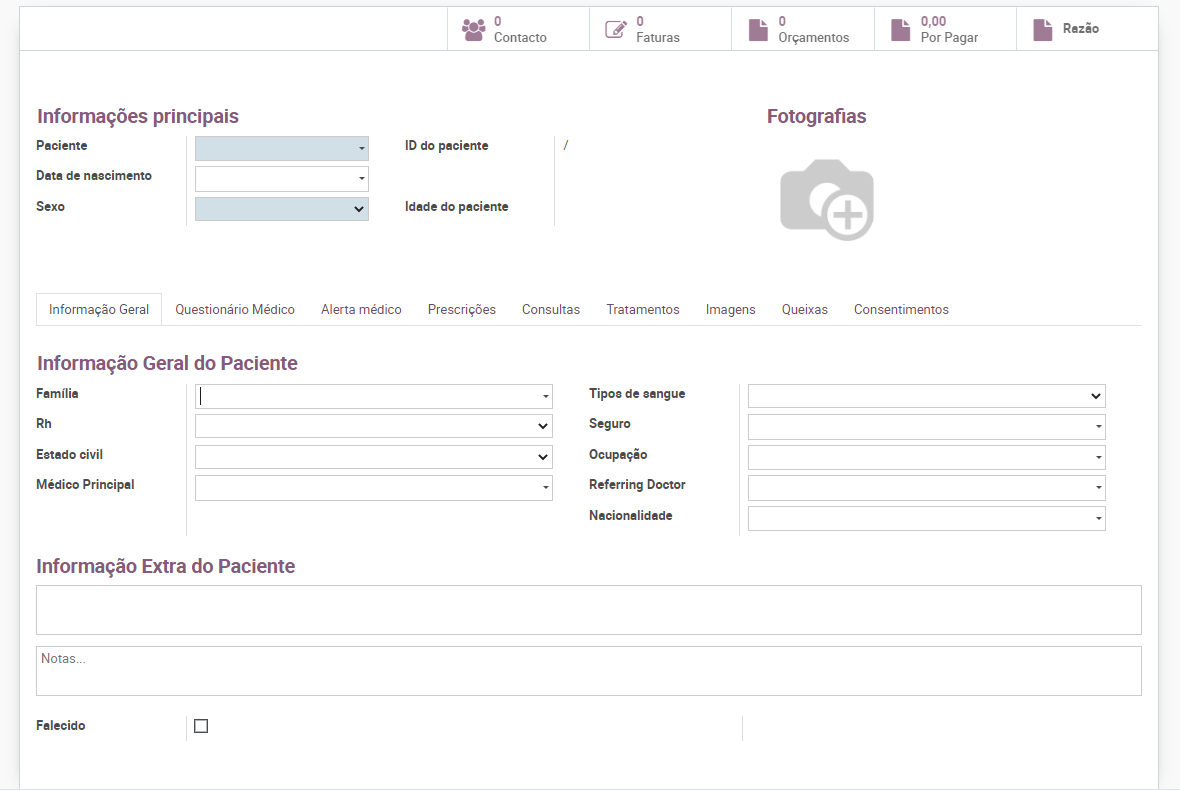The width and height of the screenshot is (1180, 790).
Task: Open the Nacionalidade selection field
Action: pyautogui.click(x=926, y=518)
